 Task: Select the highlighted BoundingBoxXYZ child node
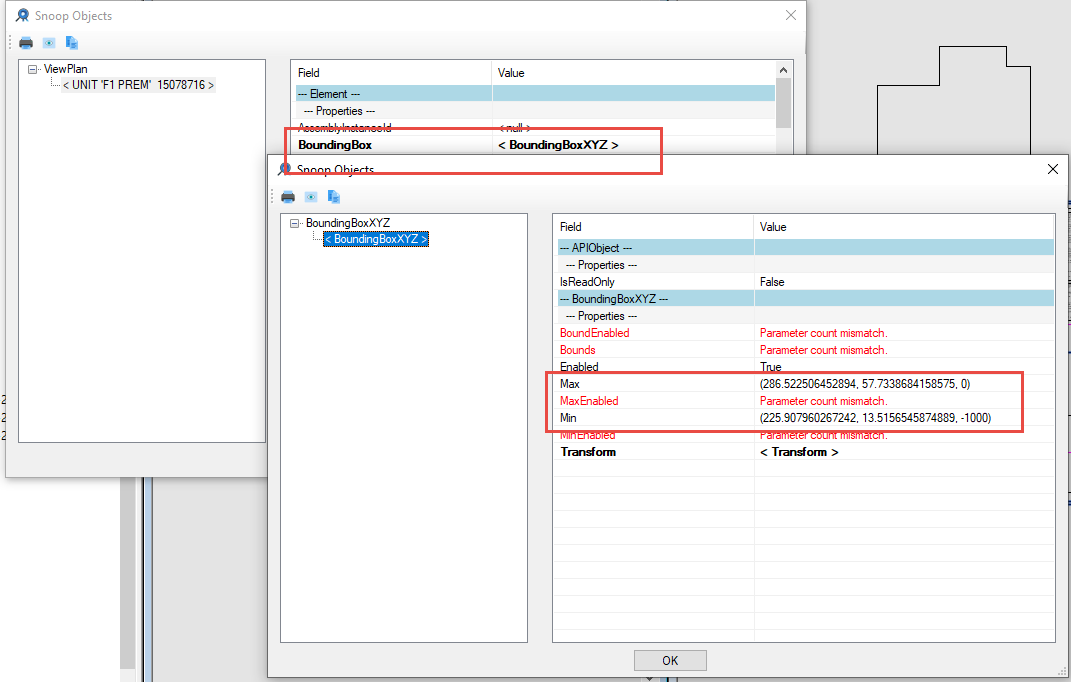point(375,239)
